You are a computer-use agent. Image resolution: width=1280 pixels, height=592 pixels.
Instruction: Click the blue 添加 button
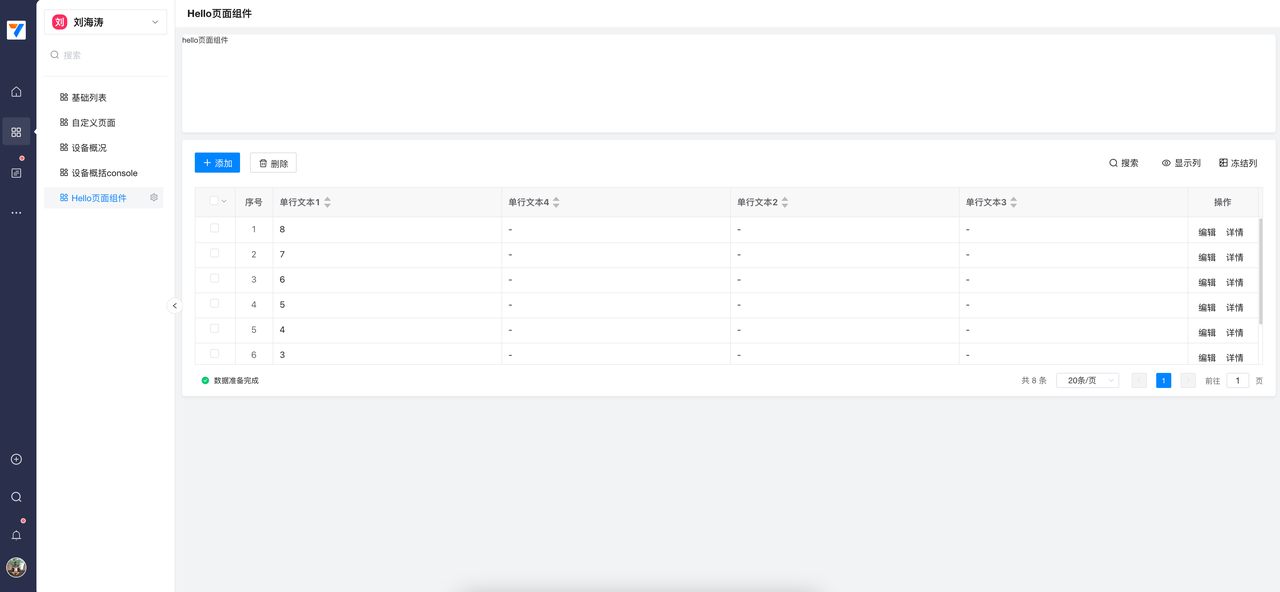217,163
